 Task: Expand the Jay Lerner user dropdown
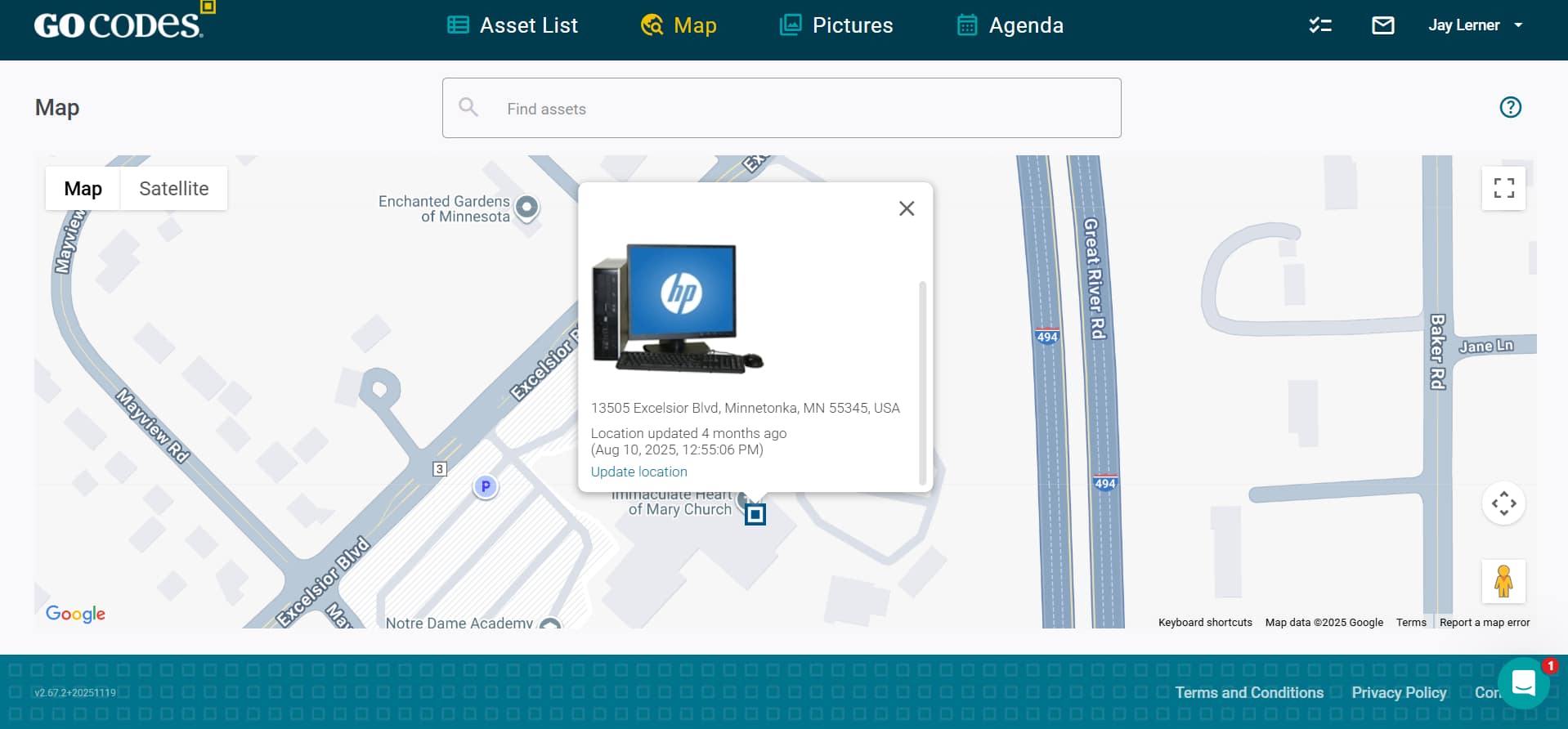[1476, 25]
